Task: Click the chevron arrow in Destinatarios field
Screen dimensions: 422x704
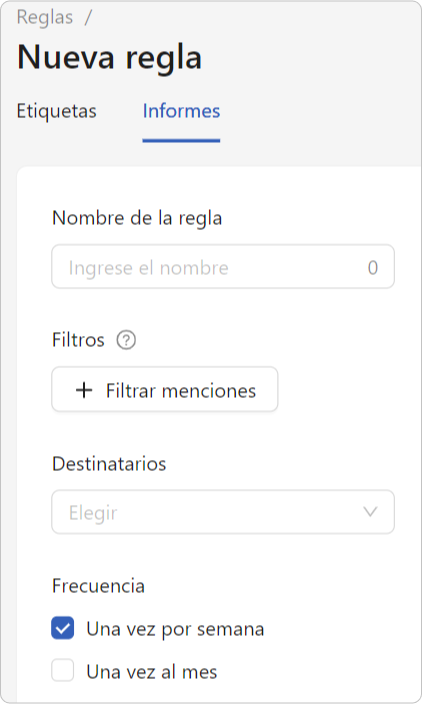Action: tap(370, 512)
